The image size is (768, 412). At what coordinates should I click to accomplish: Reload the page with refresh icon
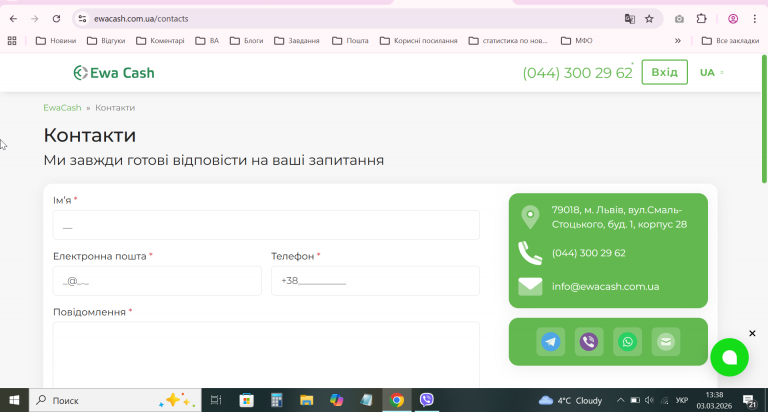56,19
